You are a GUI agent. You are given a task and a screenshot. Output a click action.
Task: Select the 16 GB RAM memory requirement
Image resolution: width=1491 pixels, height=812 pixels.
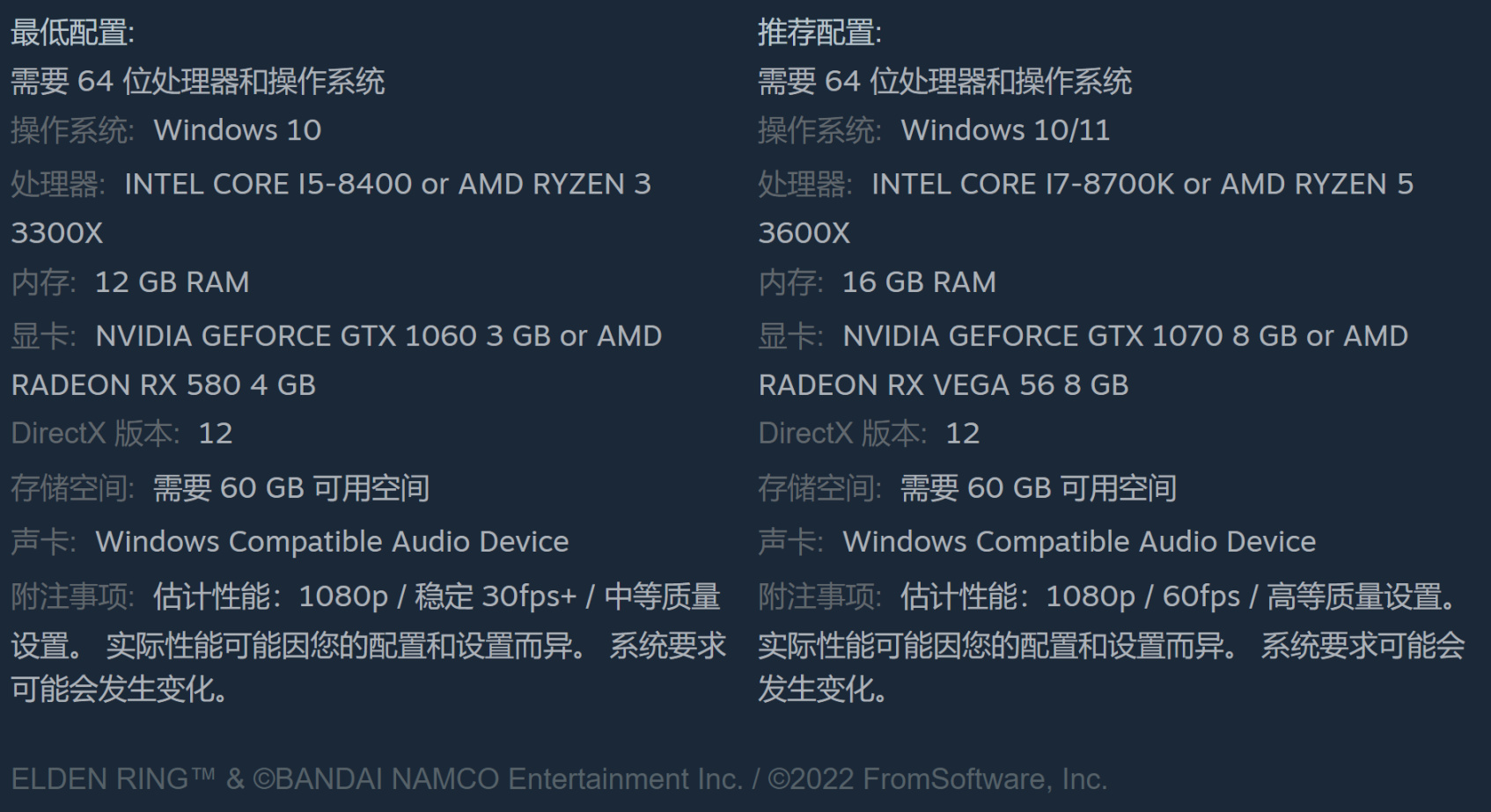click(x=919, y=282)
